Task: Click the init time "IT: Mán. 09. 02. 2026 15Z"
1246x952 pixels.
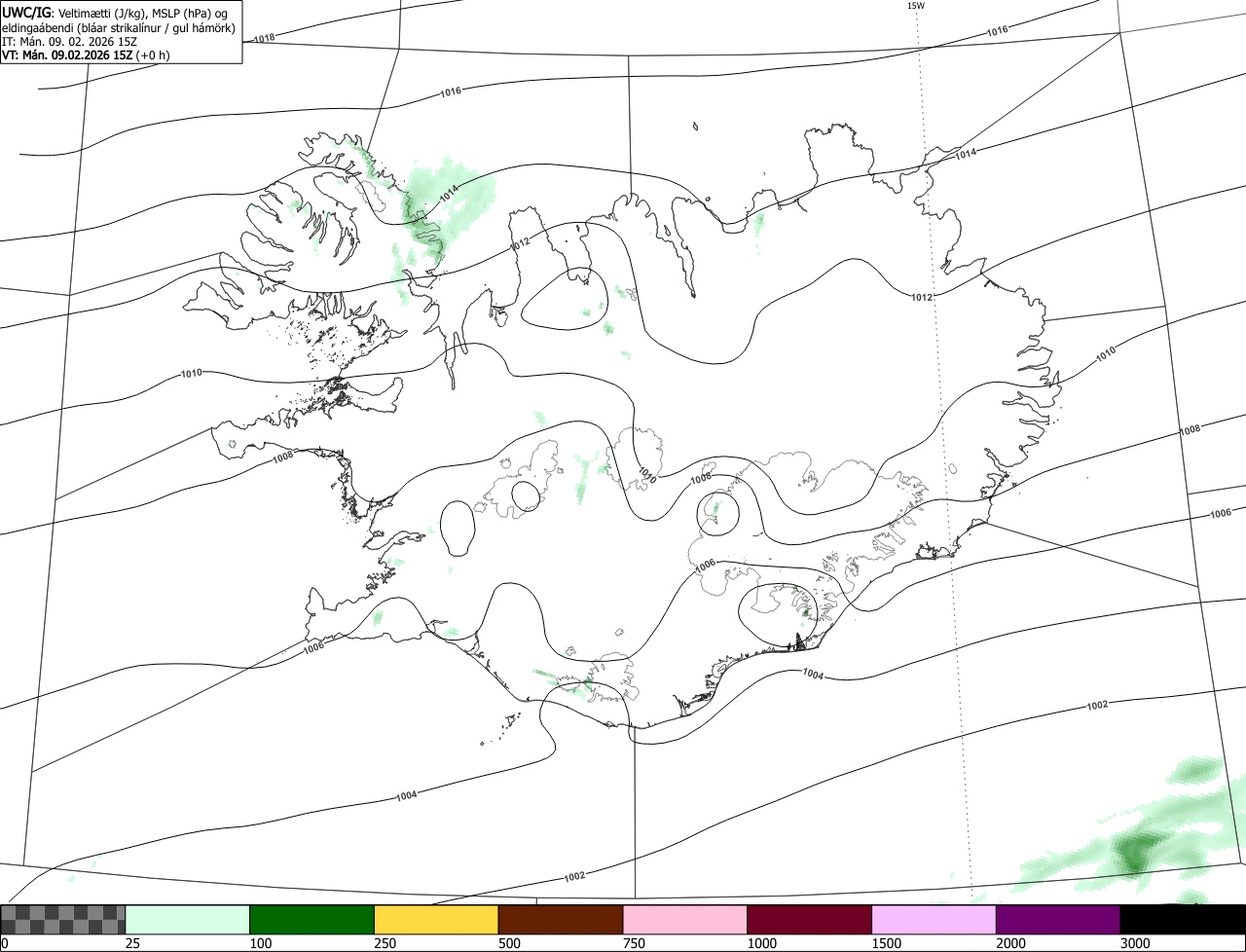Action: point(69,41)
